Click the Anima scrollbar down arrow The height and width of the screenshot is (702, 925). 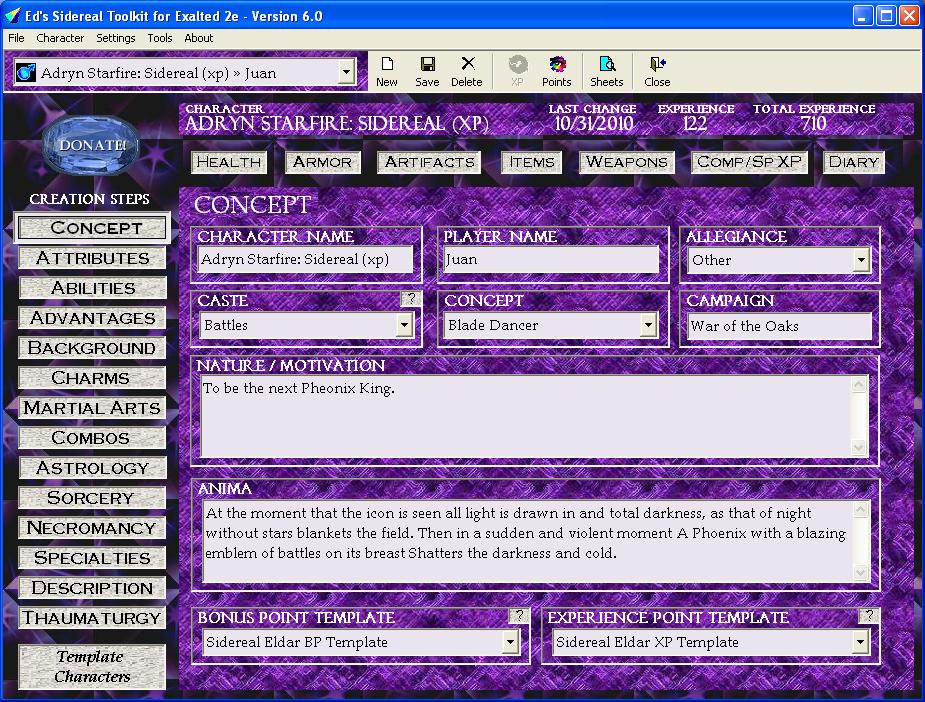861,572
